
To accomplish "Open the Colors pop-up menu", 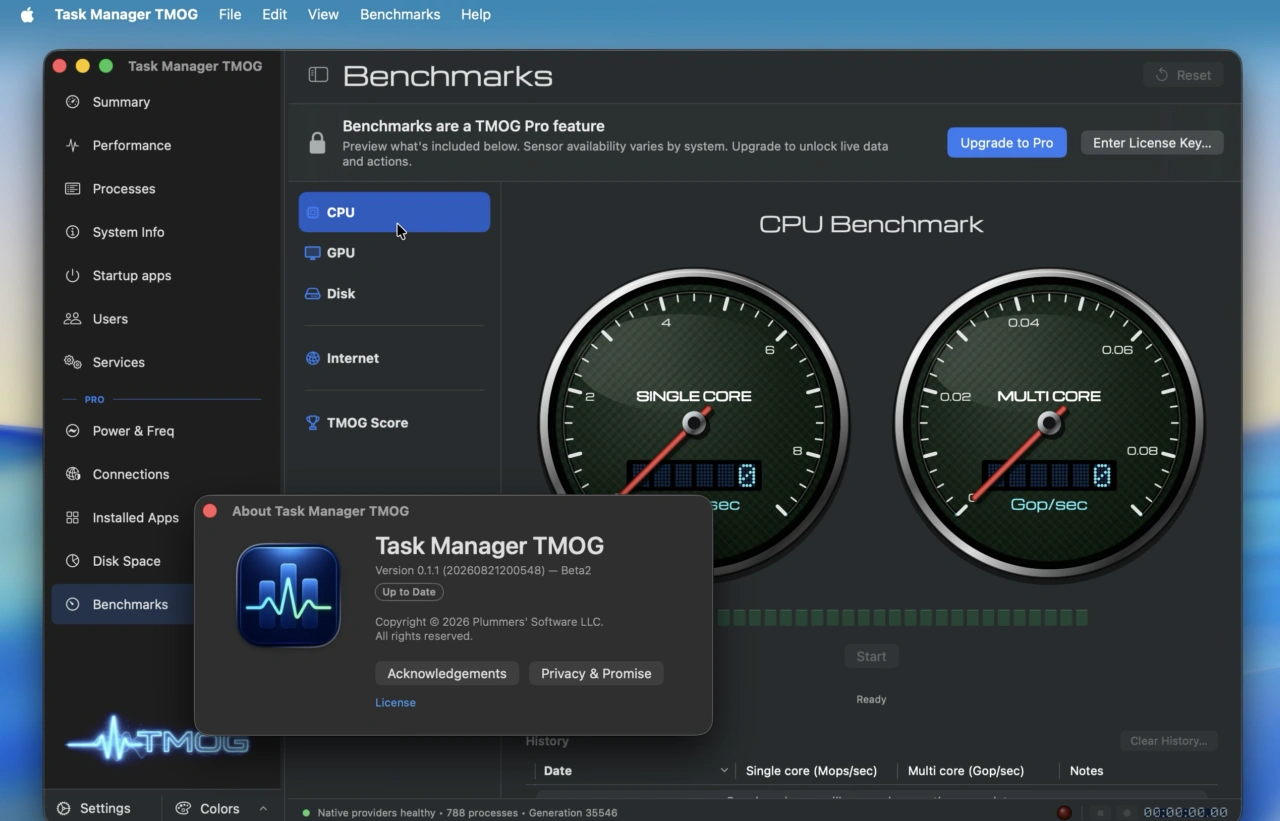I will [222, 808].
